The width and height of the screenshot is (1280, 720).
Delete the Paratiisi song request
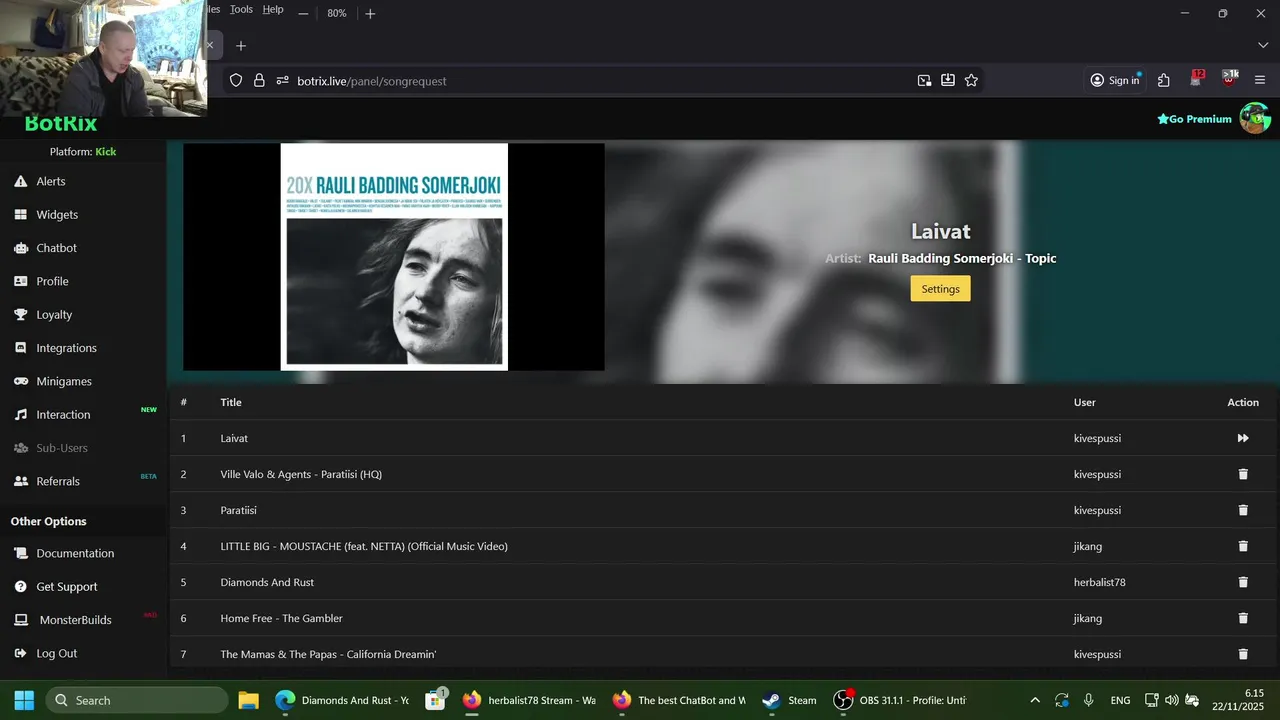tap(1243, 510)
